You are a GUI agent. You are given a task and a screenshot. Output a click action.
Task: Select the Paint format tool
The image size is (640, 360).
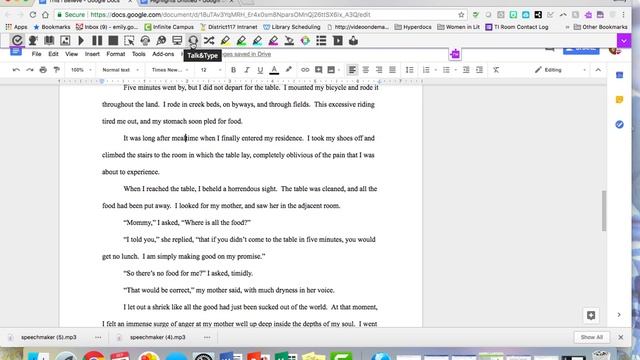click(x=56, y=70)
